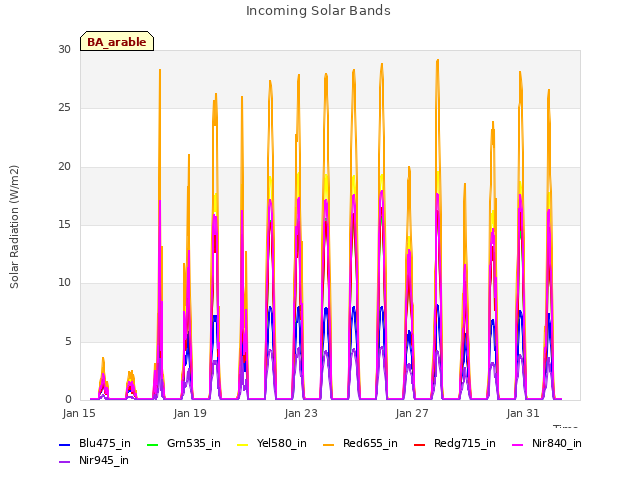Click the 0 y-axis tick label
The image size is (640, 480).
68,399
